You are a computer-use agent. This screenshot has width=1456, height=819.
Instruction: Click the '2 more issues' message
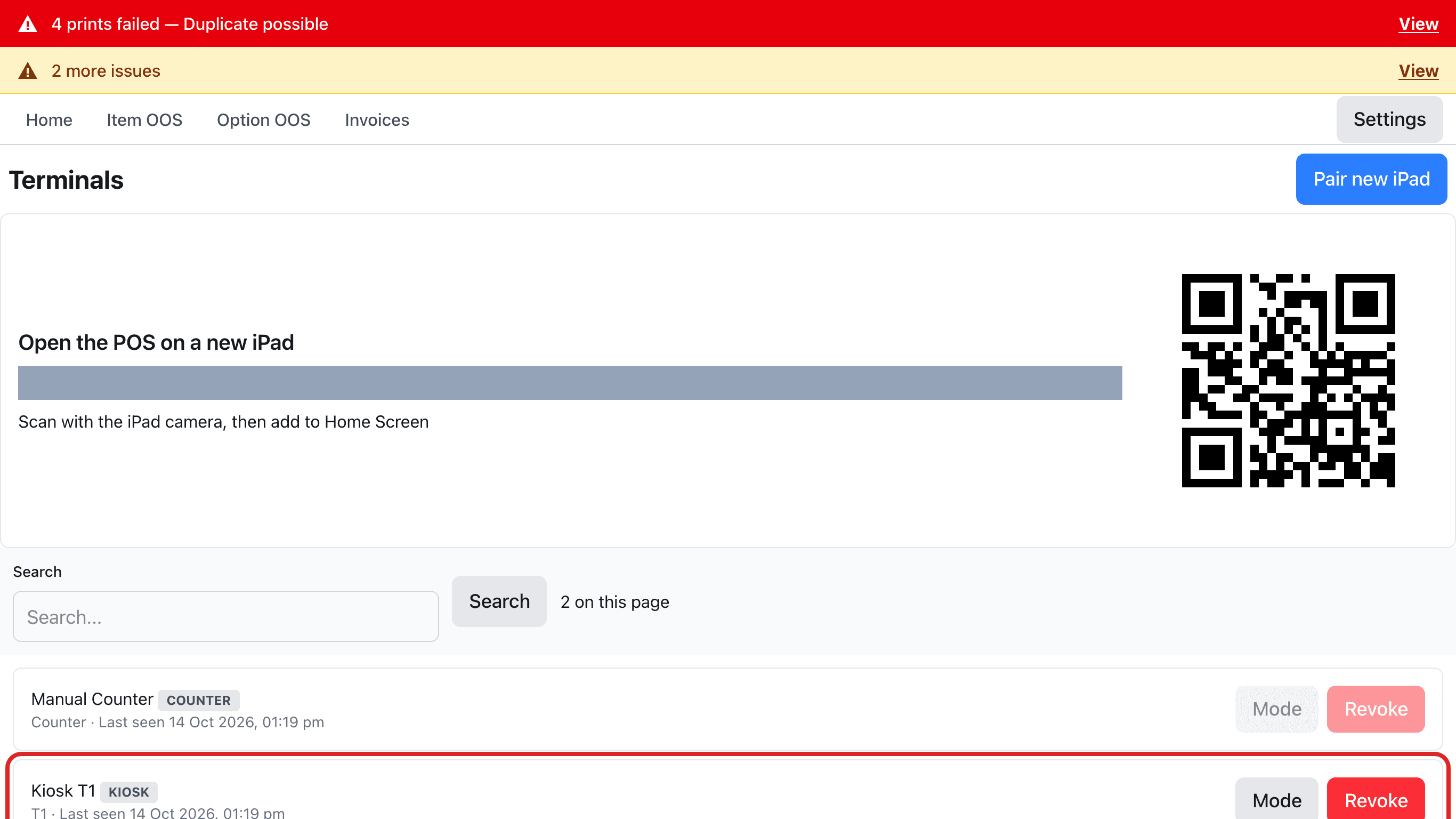tap(106, 71)
